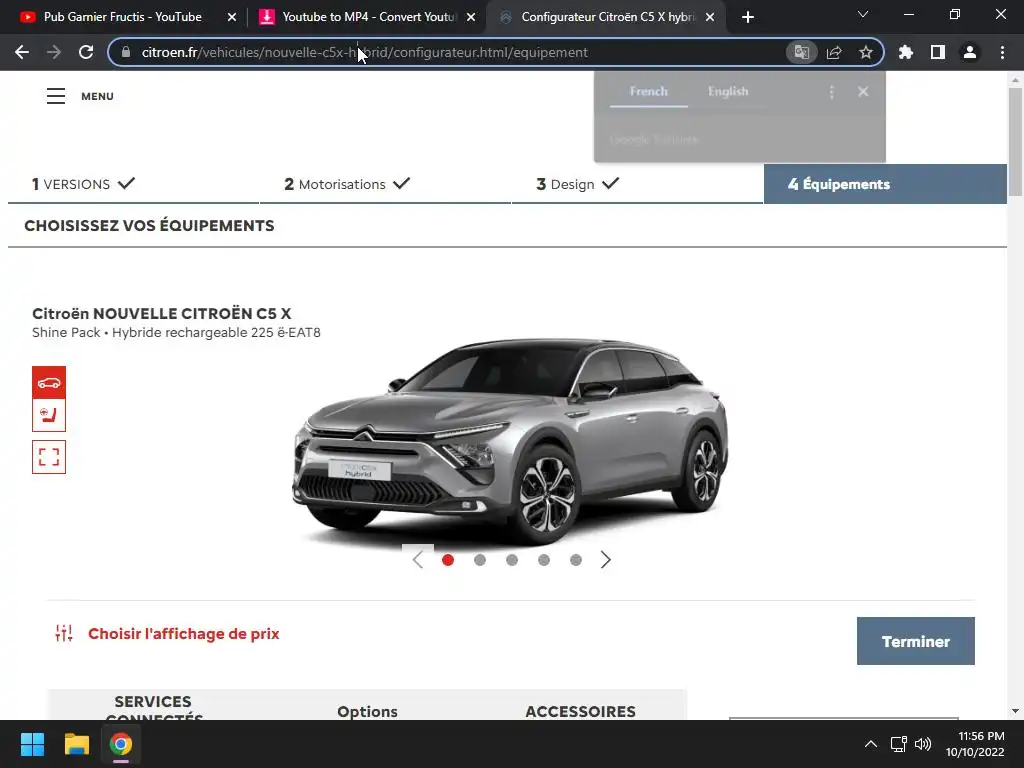
Task: Open clock showing 11:56 PM
Action: tap(975, 744)
